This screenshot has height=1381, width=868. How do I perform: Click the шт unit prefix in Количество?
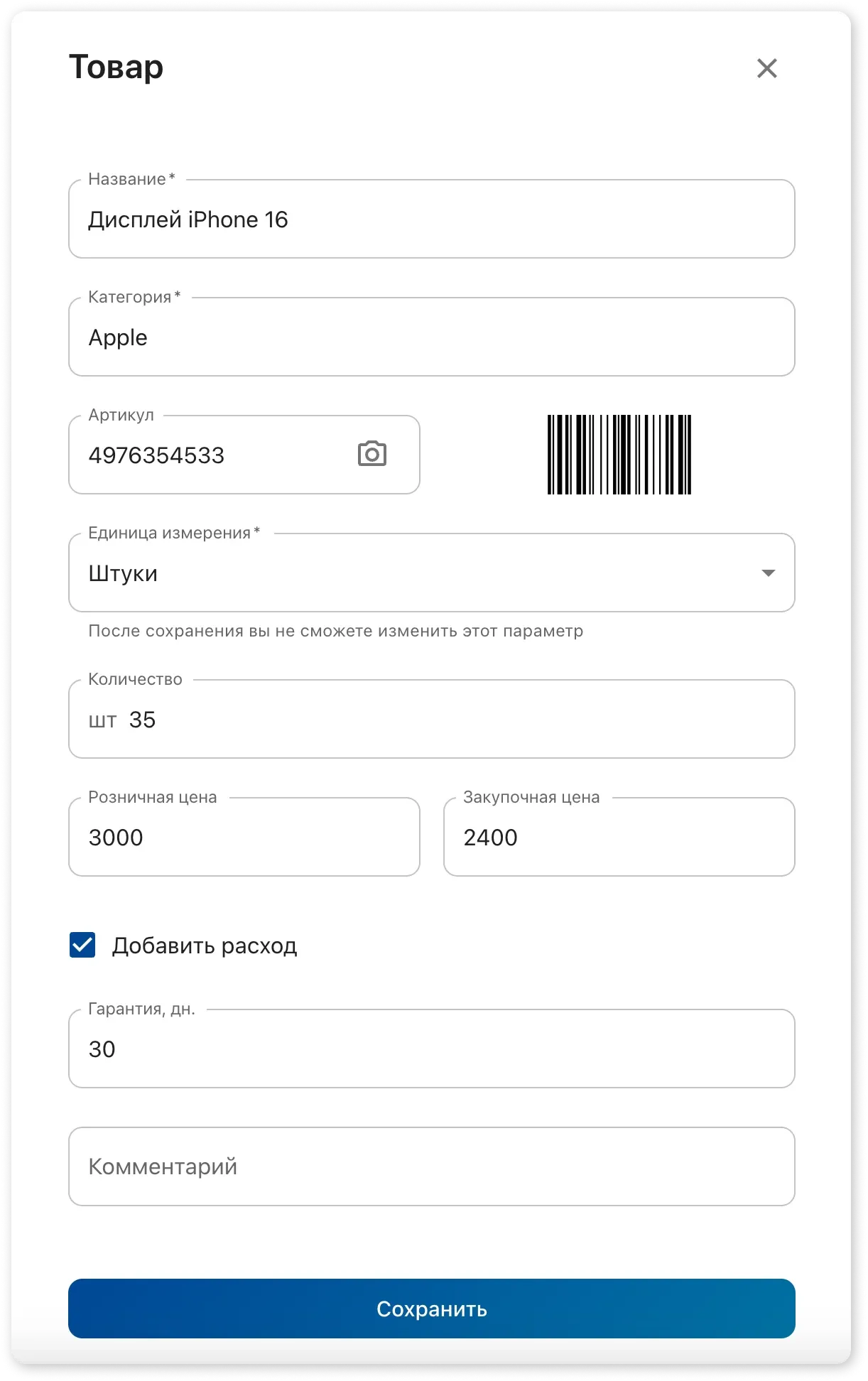coord(102,720)
